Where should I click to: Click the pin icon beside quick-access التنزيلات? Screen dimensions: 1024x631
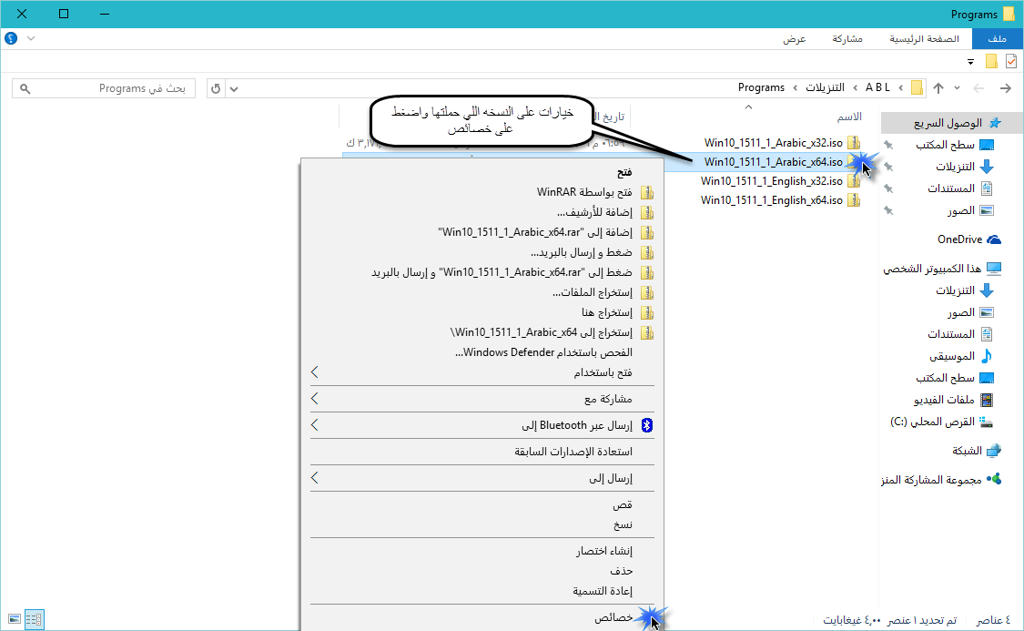888,167
